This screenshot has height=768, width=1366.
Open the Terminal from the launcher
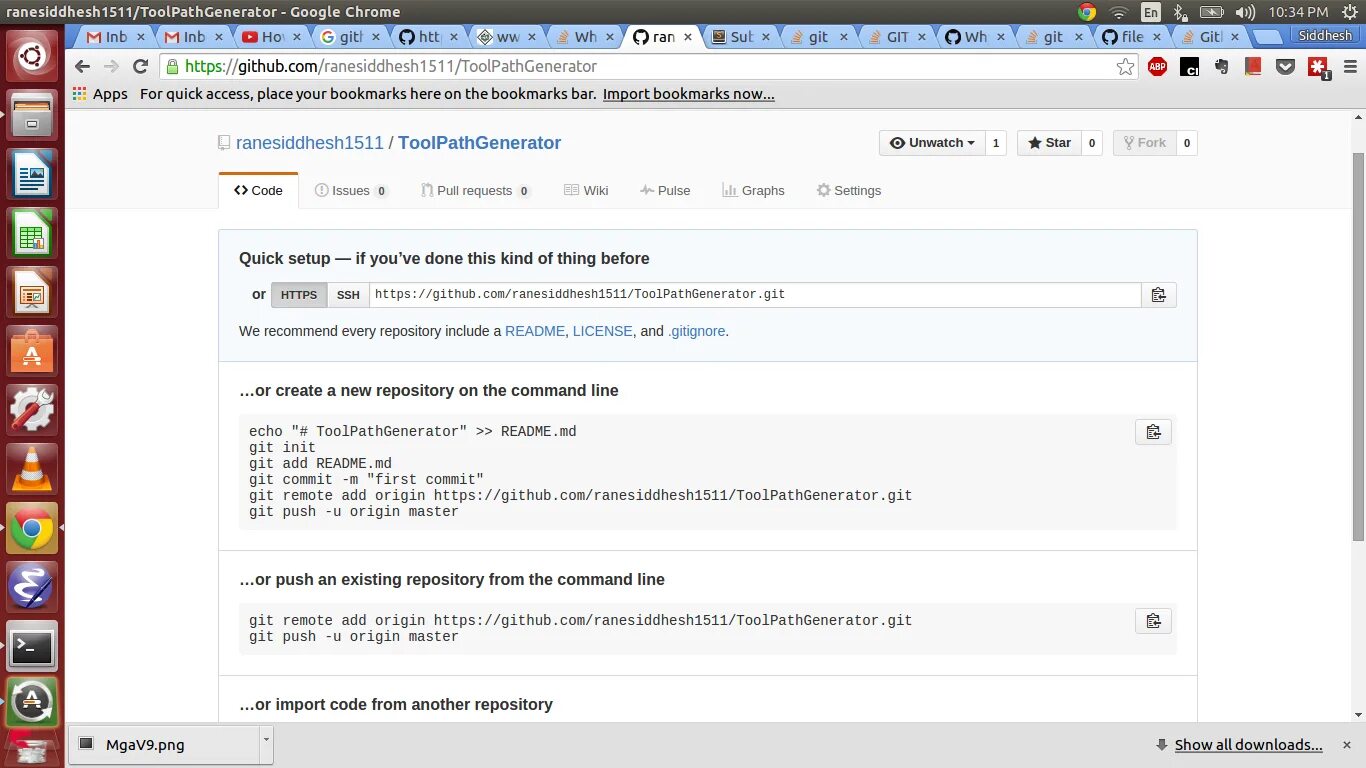pyautogui.click(x=32, y=646)
